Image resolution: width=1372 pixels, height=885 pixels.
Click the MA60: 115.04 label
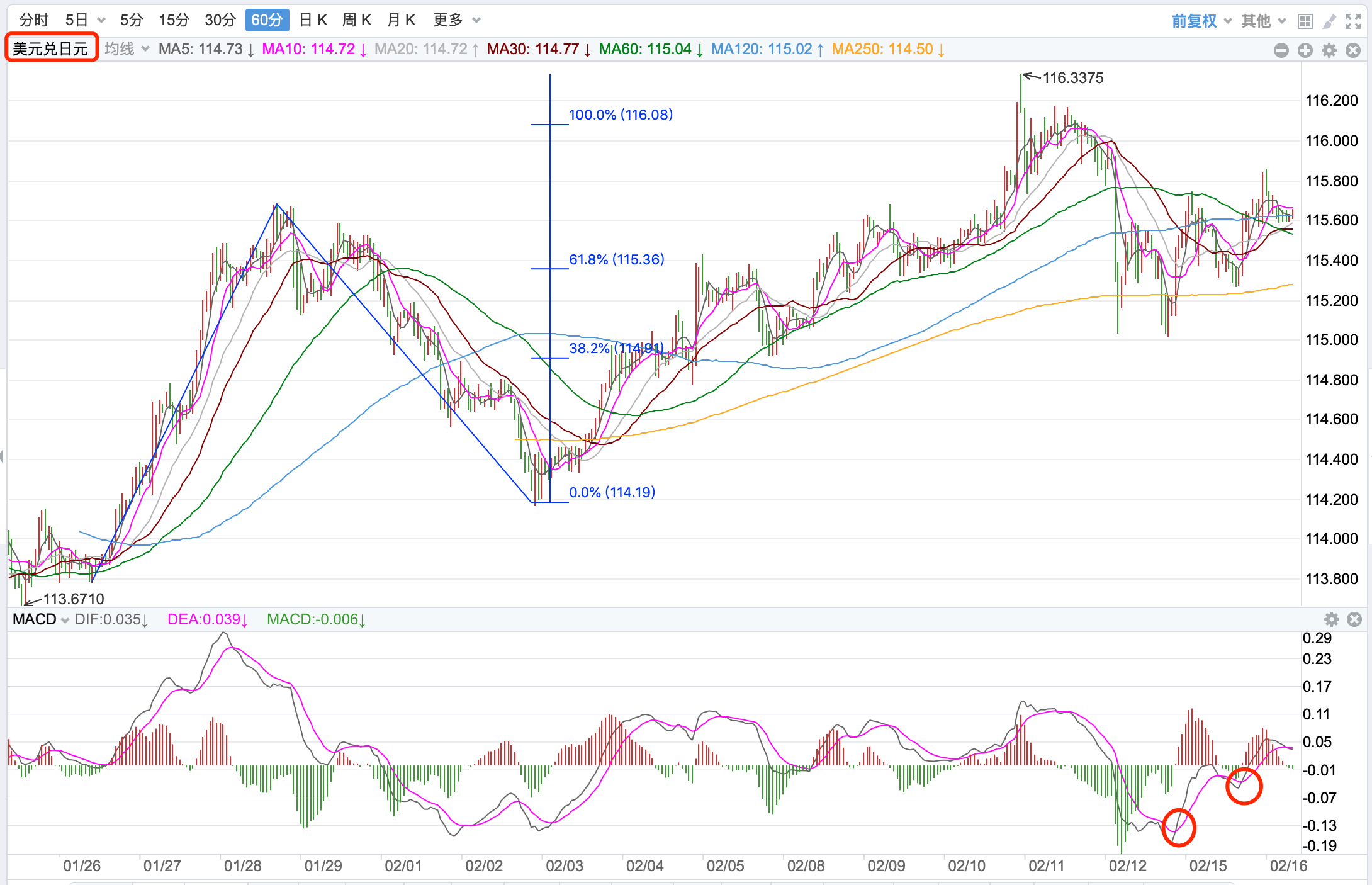(x=651, y=49)
